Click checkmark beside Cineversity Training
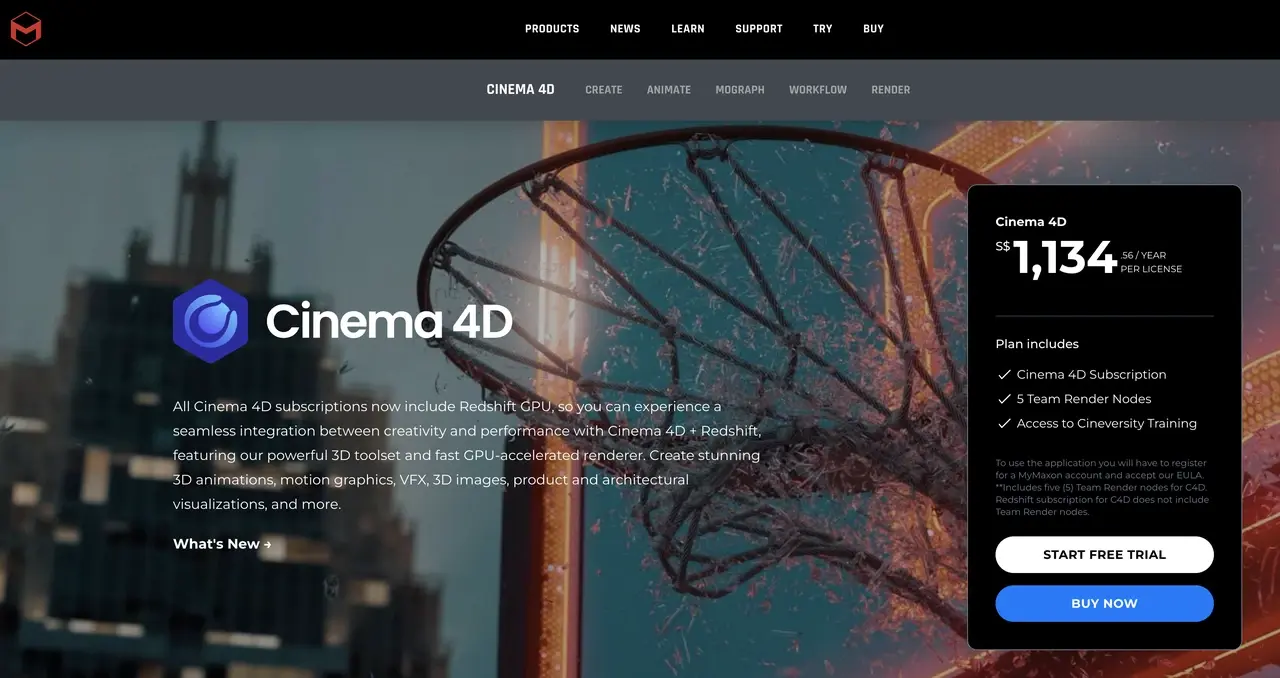The image size is (1280, 678). tap(1005, 424)
